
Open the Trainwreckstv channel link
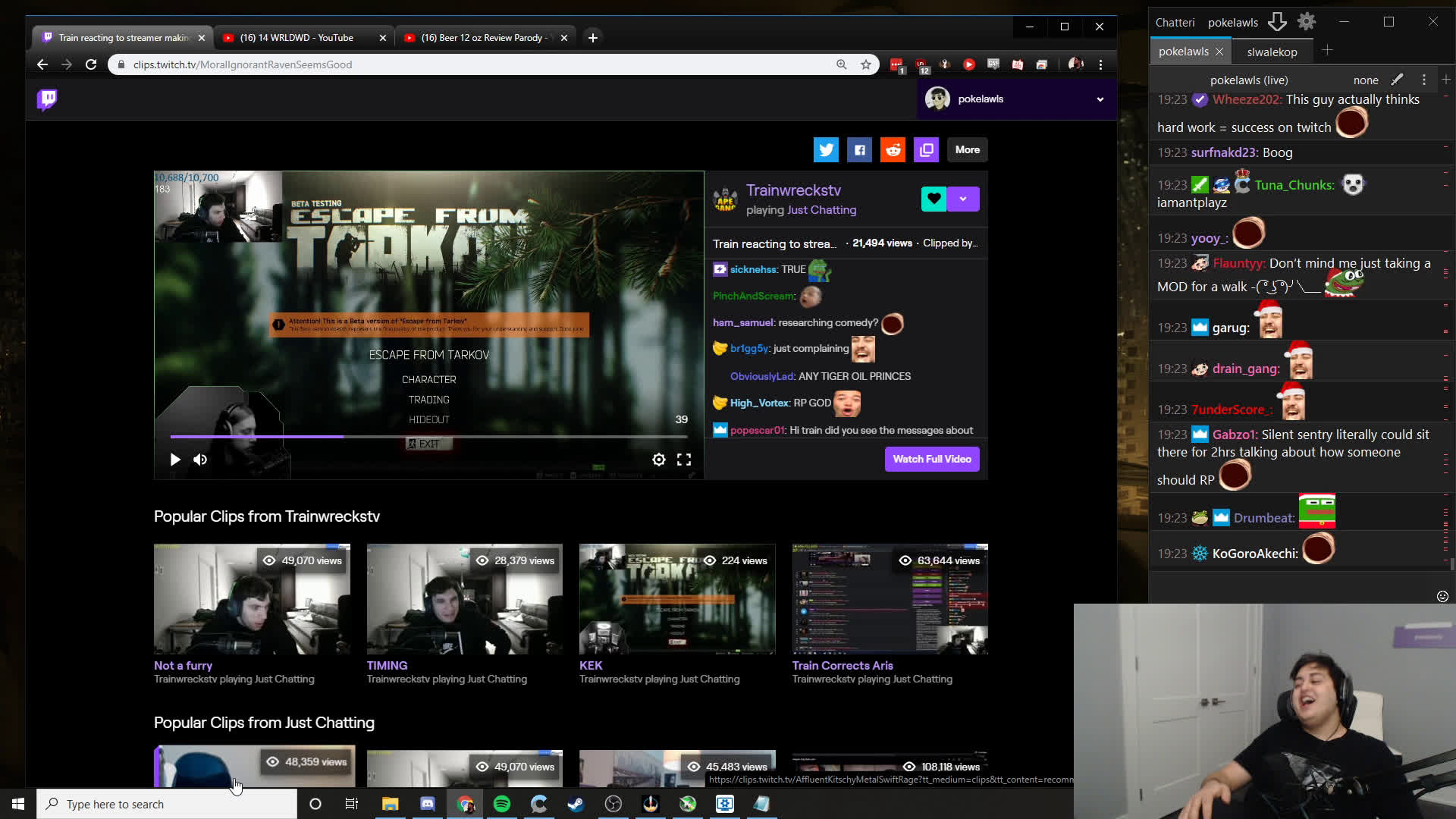tap(793, 190)
